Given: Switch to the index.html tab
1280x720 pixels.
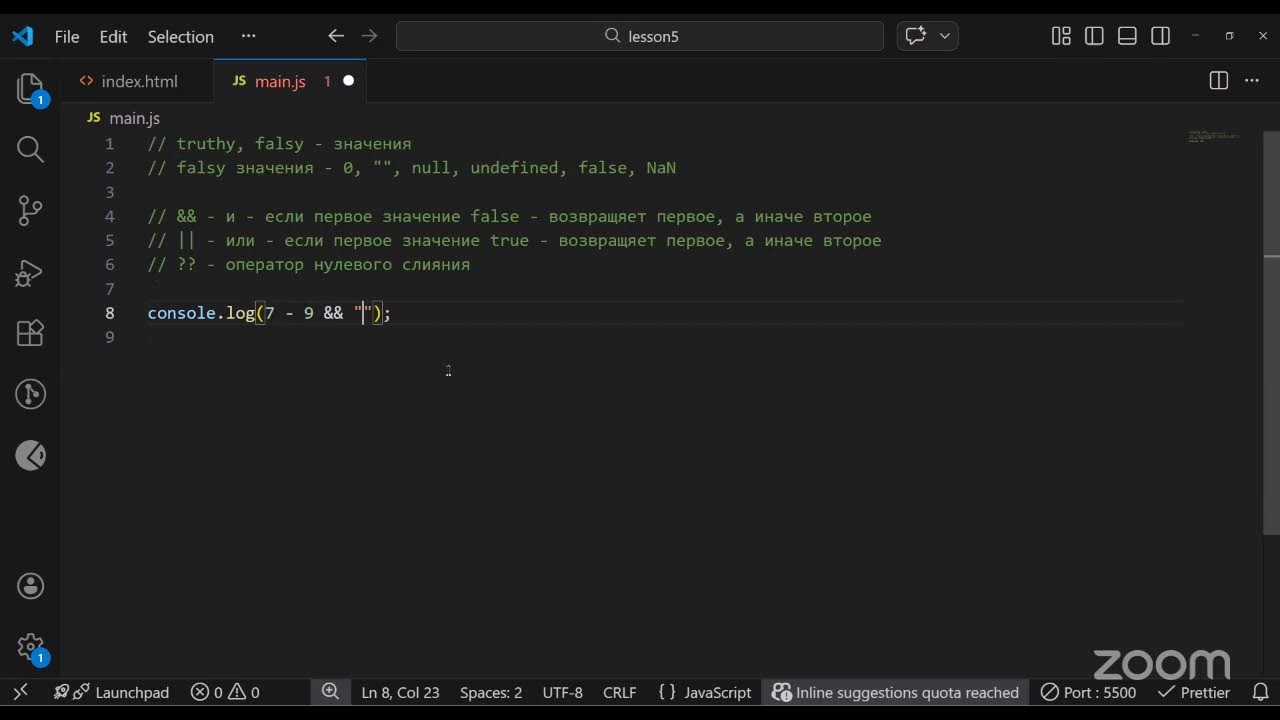Looking at the screenshot, I should click(x=139, y=81).
